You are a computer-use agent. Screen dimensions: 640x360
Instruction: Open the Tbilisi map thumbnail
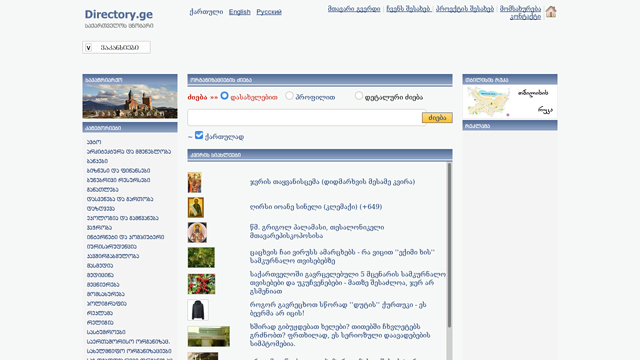click(488, 102)
